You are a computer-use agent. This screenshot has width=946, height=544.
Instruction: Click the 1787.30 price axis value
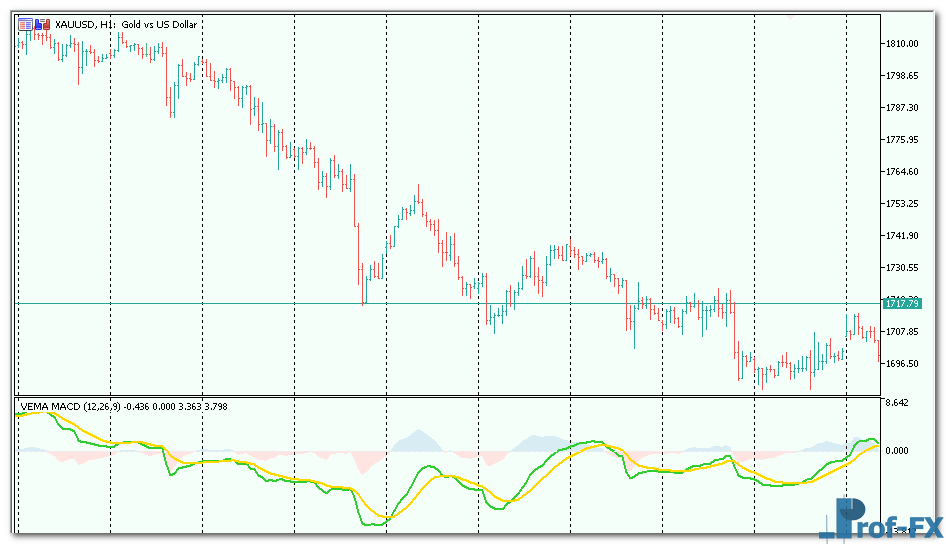pos(901,108)
